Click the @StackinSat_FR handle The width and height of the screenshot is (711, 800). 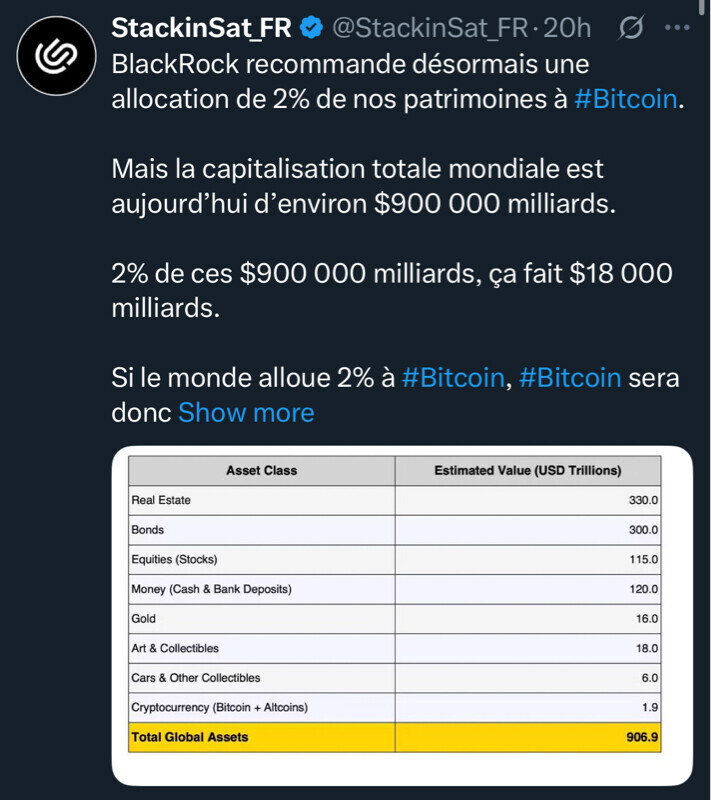[430, 28]
